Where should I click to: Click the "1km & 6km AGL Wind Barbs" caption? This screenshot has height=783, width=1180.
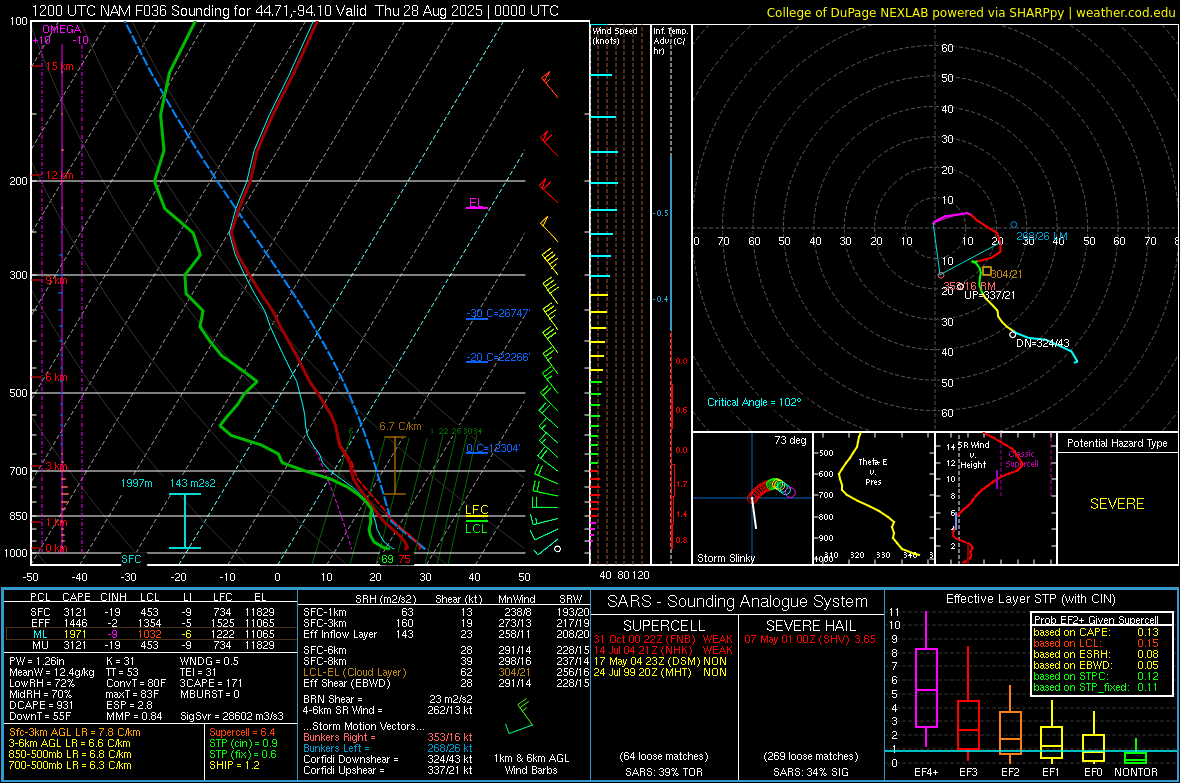pyautogui.click(x=531, y=764)
